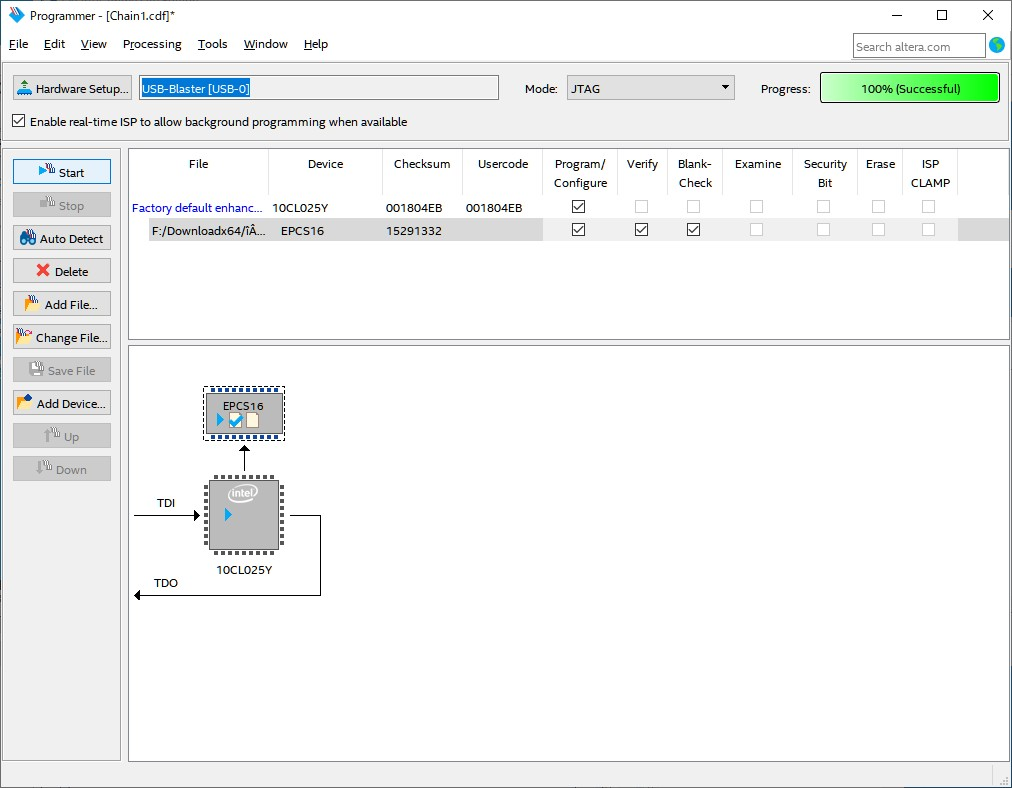
Task: Toggle Enable real-time ISP checkbox
Action: 19,121
